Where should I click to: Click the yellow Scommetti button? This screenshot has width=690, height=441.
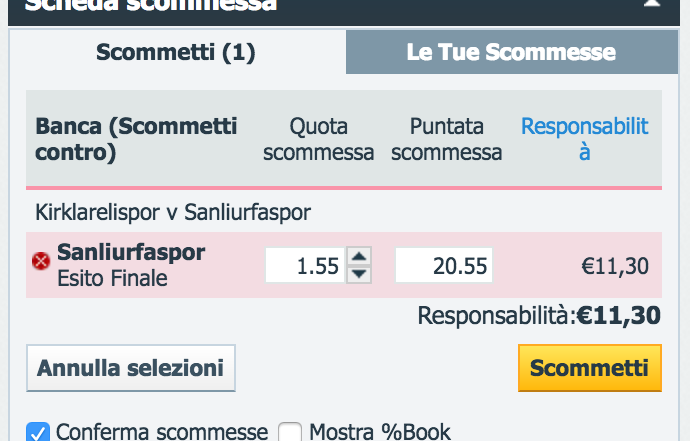point(590,368)
